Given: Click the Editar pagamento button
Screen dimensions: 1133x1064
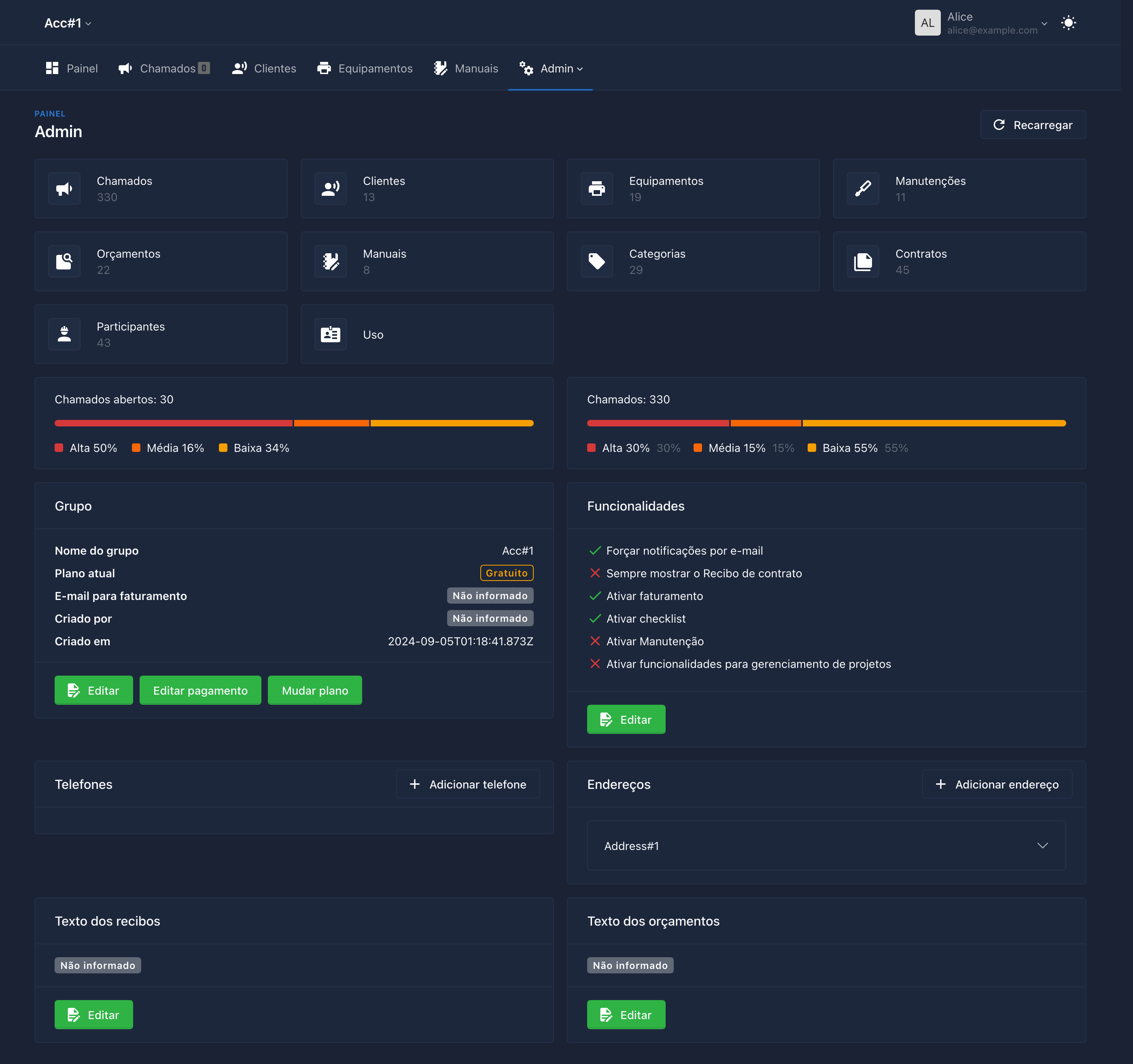Looking at the screenshot, I should (200, 690).
